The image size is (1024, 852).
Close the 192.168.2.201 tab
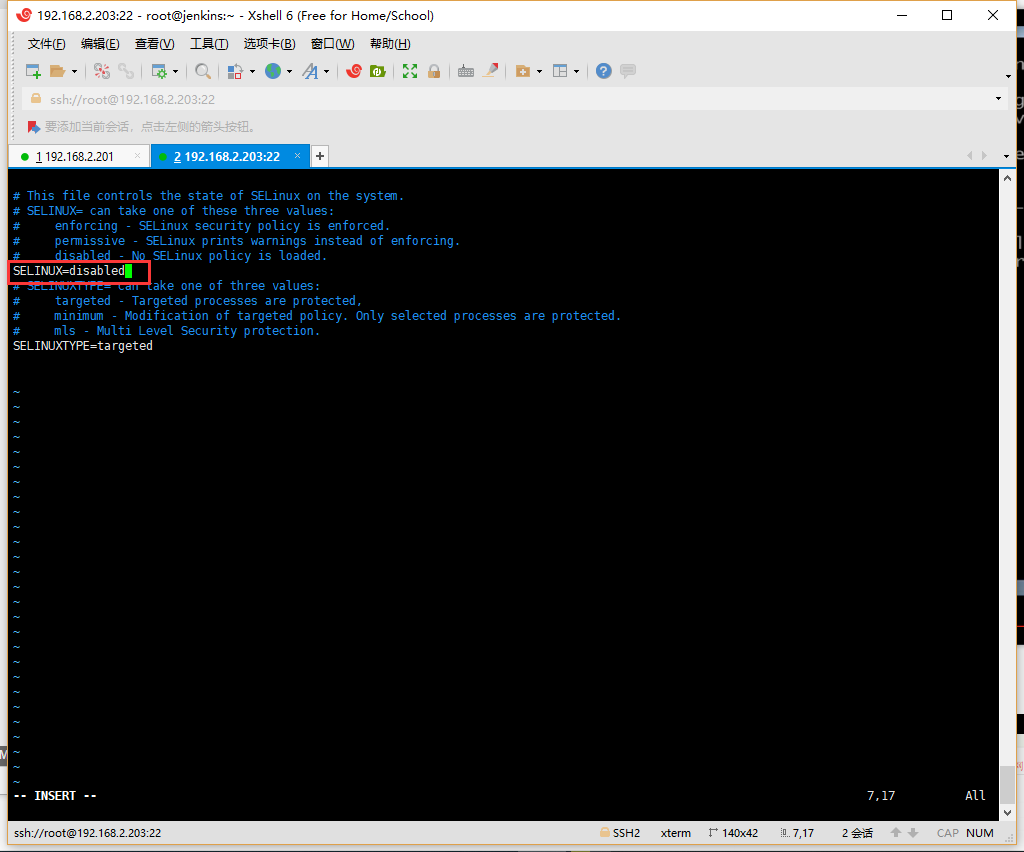pyautogui.click(x=137, y=155)
